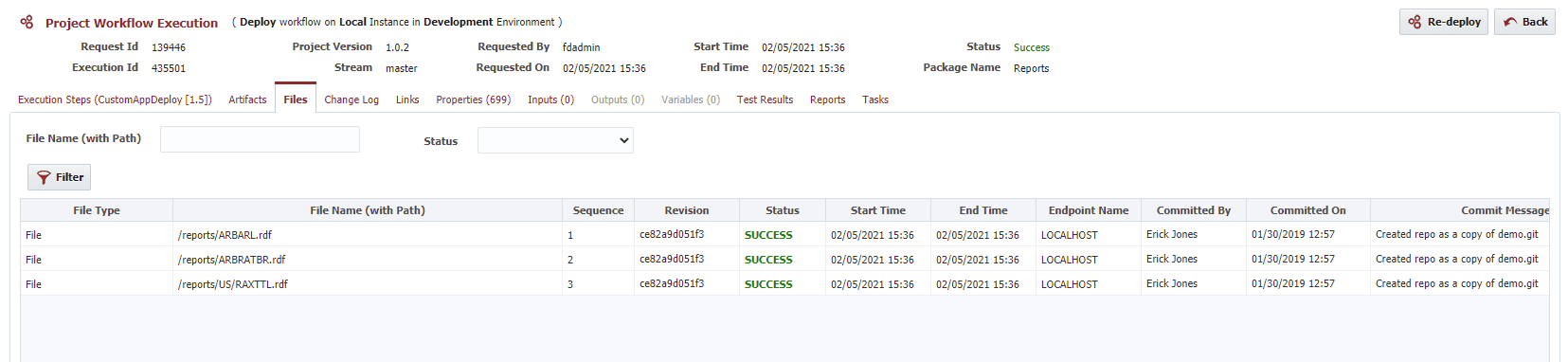The image size is (1568, 362).
Task: Open the Inputs (0) tab
Action: [550, 100]
